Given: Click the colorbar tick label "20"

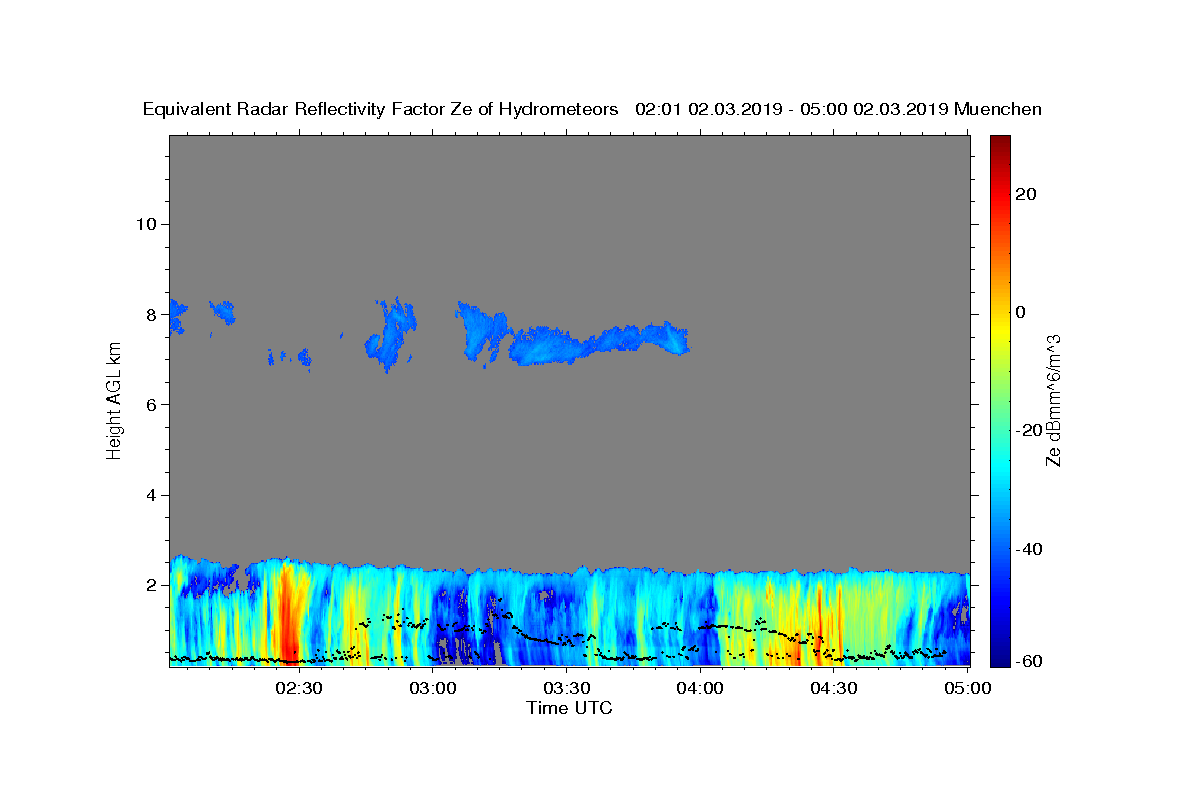Looking at the screenshot, I should [x=1025, y=194].
